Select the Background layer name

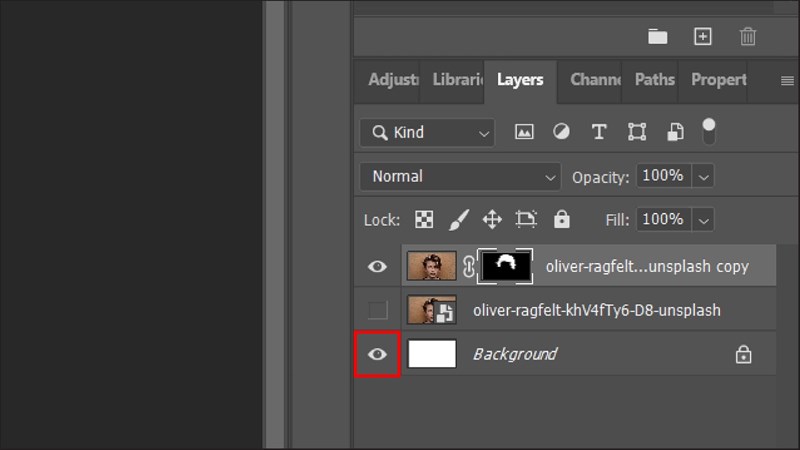pos(515,354)
